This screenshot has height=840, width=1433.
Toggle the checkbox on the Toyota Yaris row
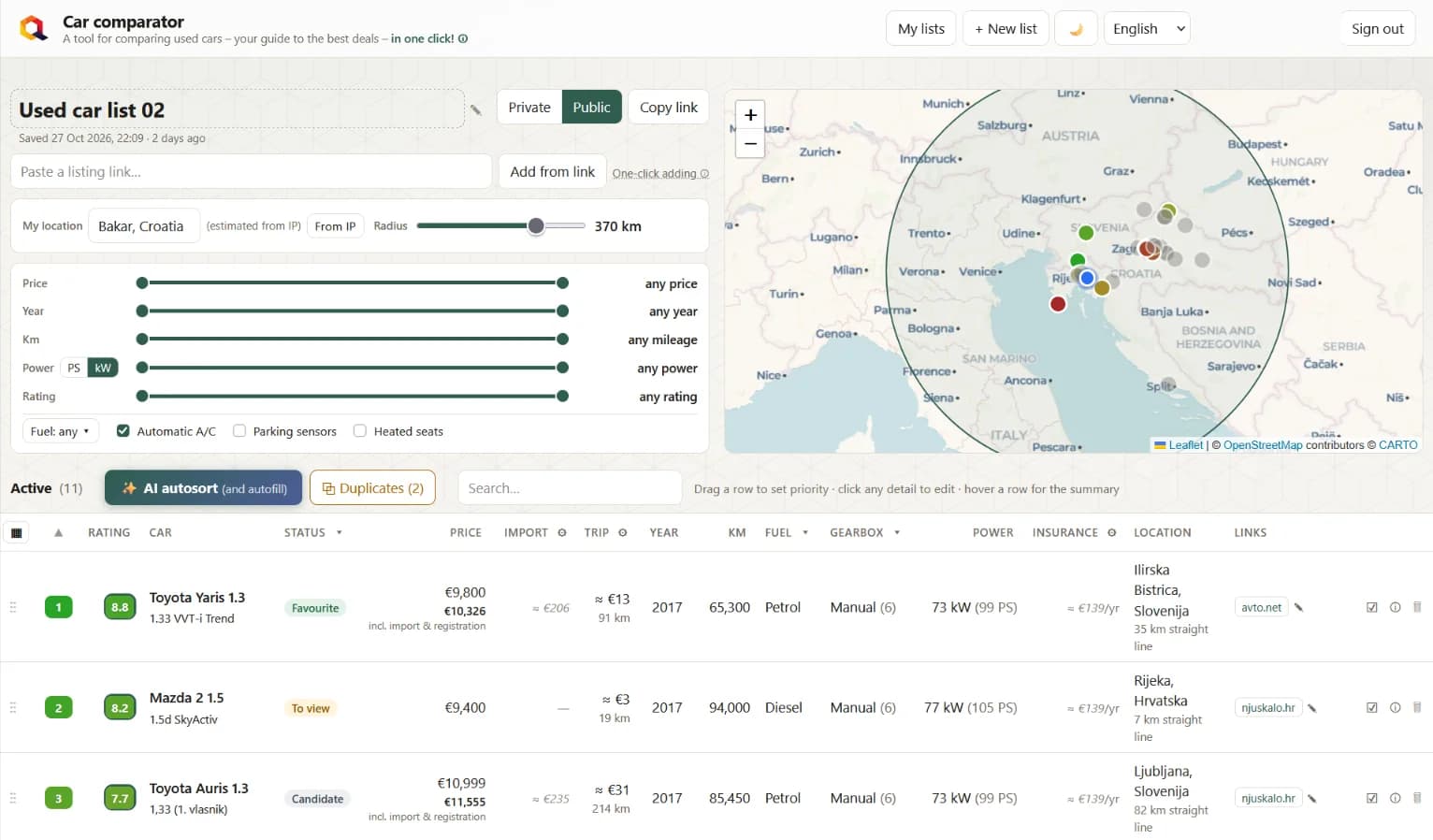tap(1372, 607)
